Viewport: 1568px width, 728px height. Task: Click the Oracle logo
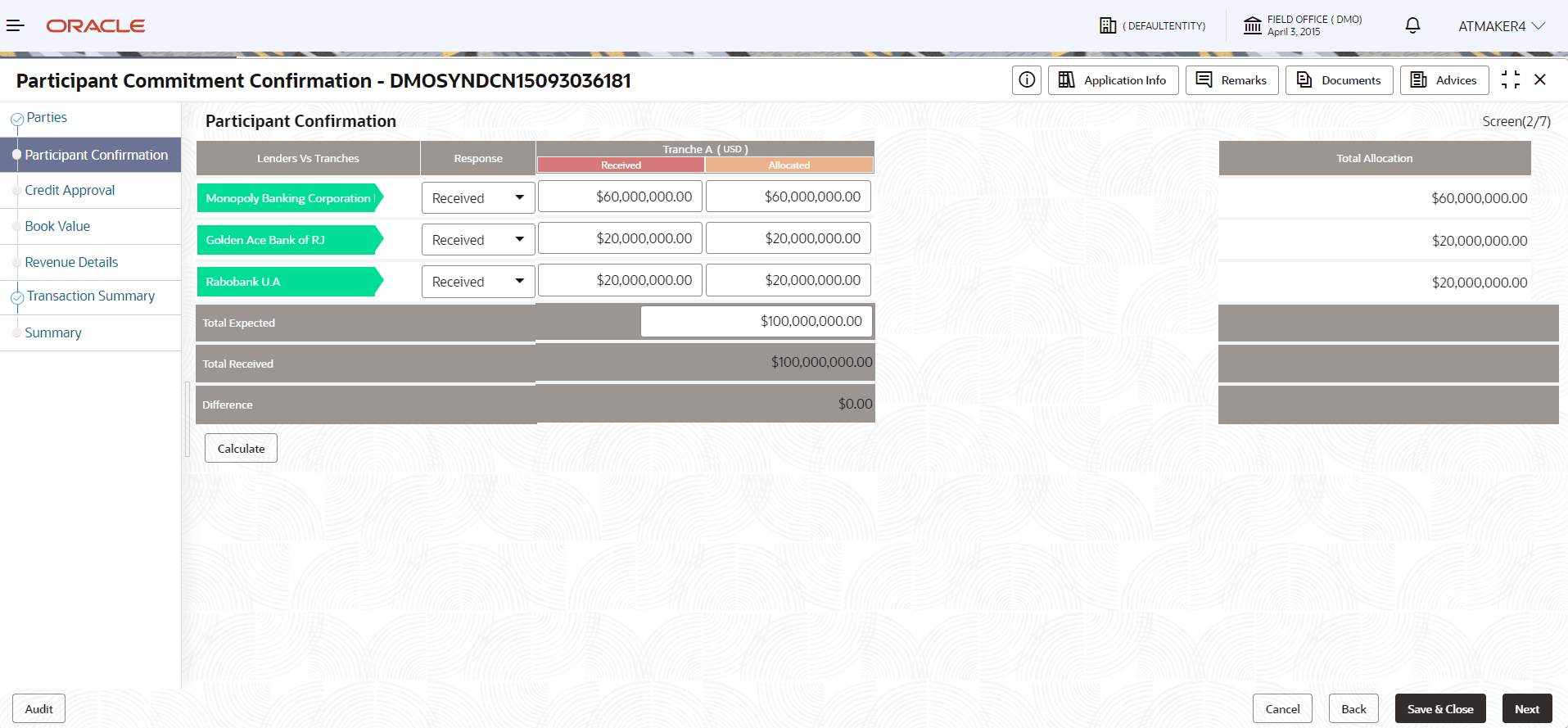point(96,26)
